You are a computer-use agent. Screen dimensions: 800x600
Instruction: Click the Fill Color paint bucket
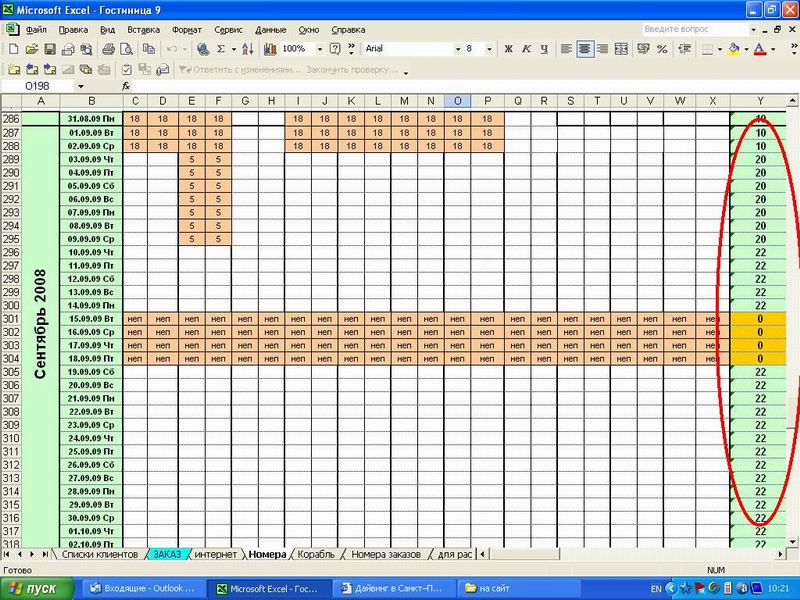coord(734,48)
